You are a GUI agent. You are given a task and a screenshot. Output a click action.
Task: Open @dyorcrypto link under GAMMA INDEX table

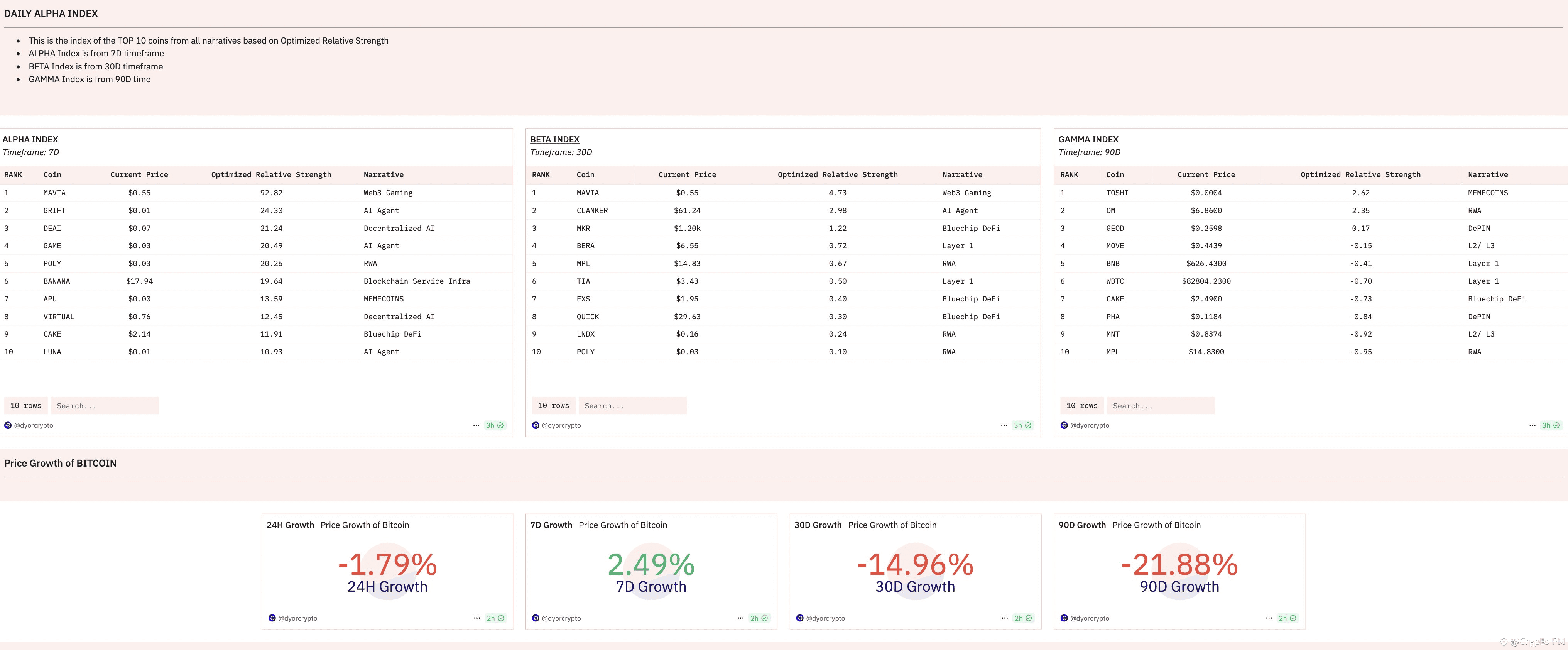[x=1090, y=425]
